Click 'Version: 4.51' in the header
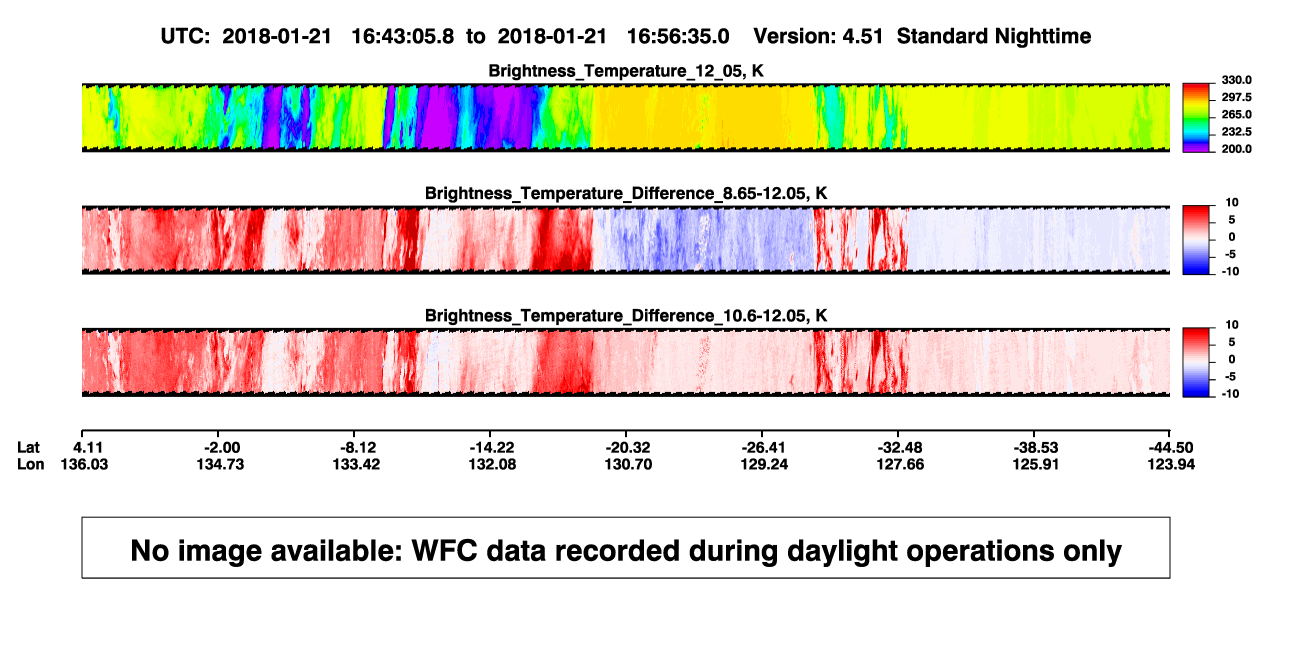 click(x=819, y=36)
